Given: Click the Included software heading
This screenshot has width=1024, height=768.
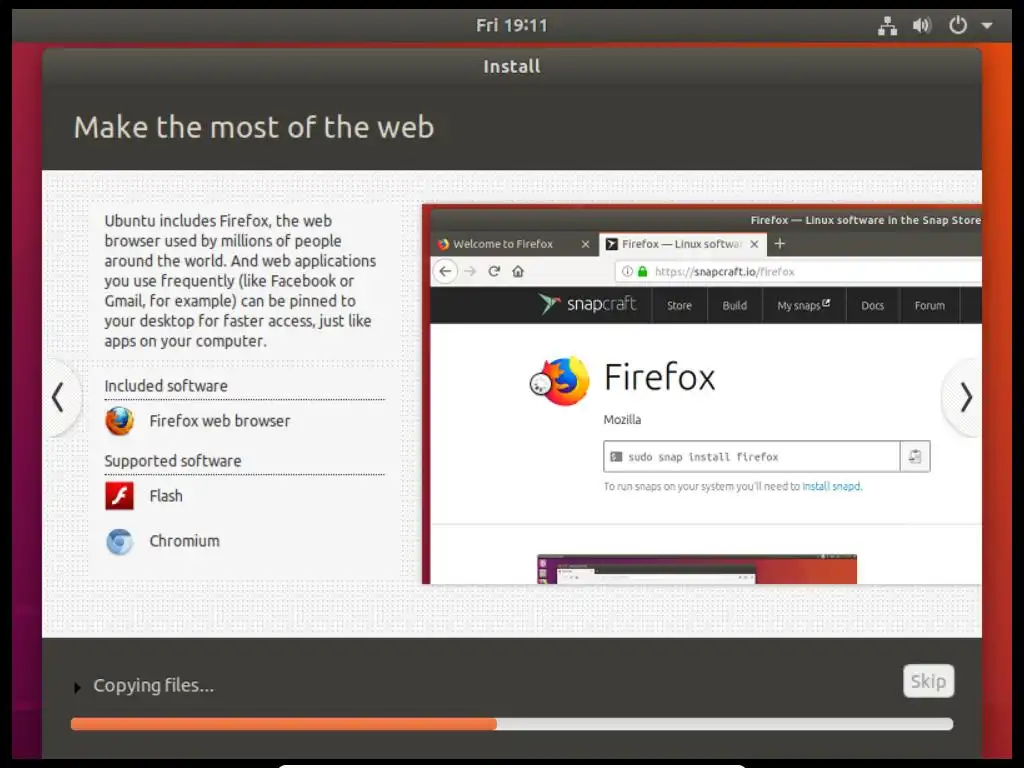Looking at the screenshot, I should click(x=166, y=386).
